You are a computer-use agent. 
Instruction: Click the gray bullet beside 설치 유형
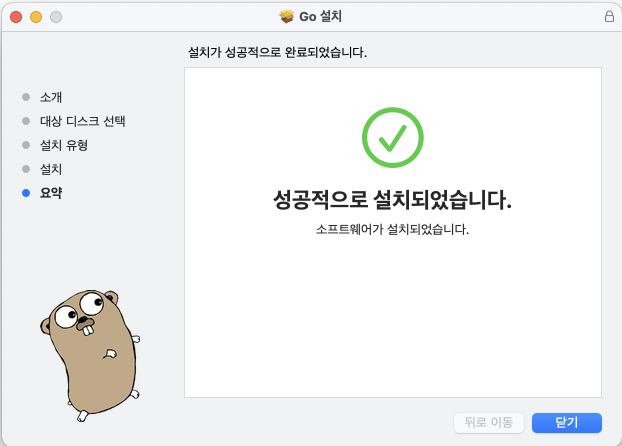(26, 145)
